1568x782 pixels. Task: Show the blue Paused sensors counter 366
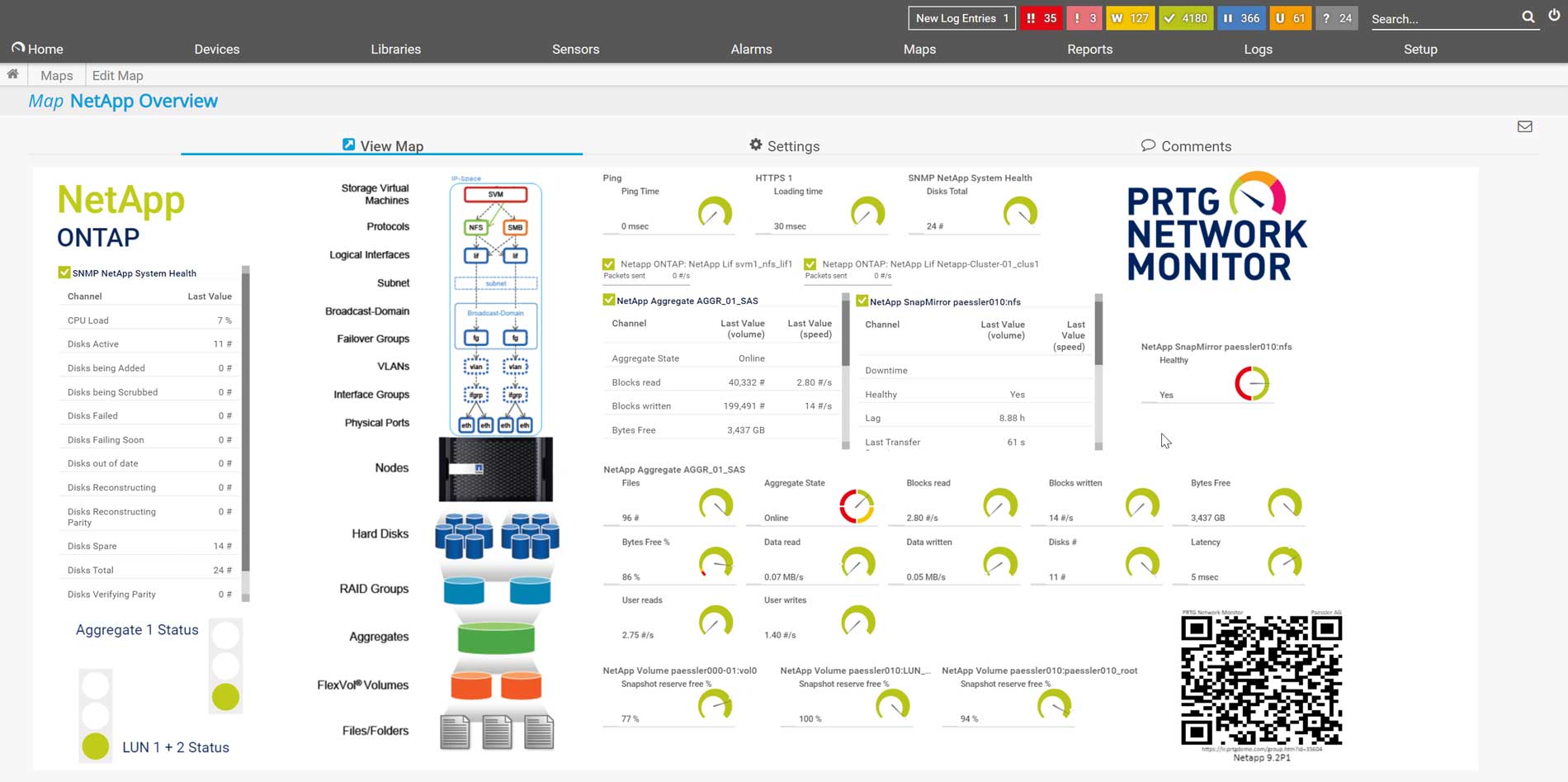tap(1241, 18)
